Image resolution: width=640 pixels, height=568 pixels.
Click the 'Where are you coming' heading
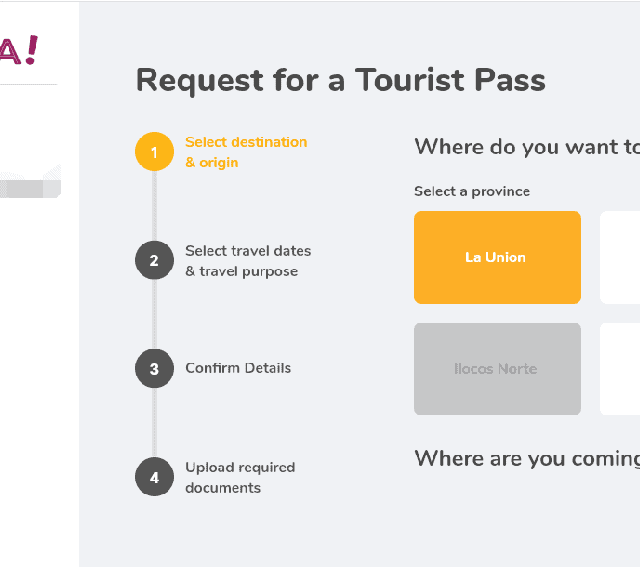(x=527, y=458)
